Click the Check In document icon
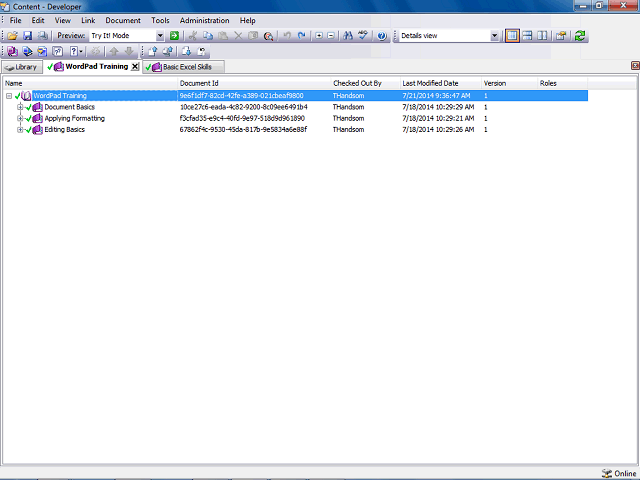640x480 pixels. pyautogui.click(x=153, y=51)
